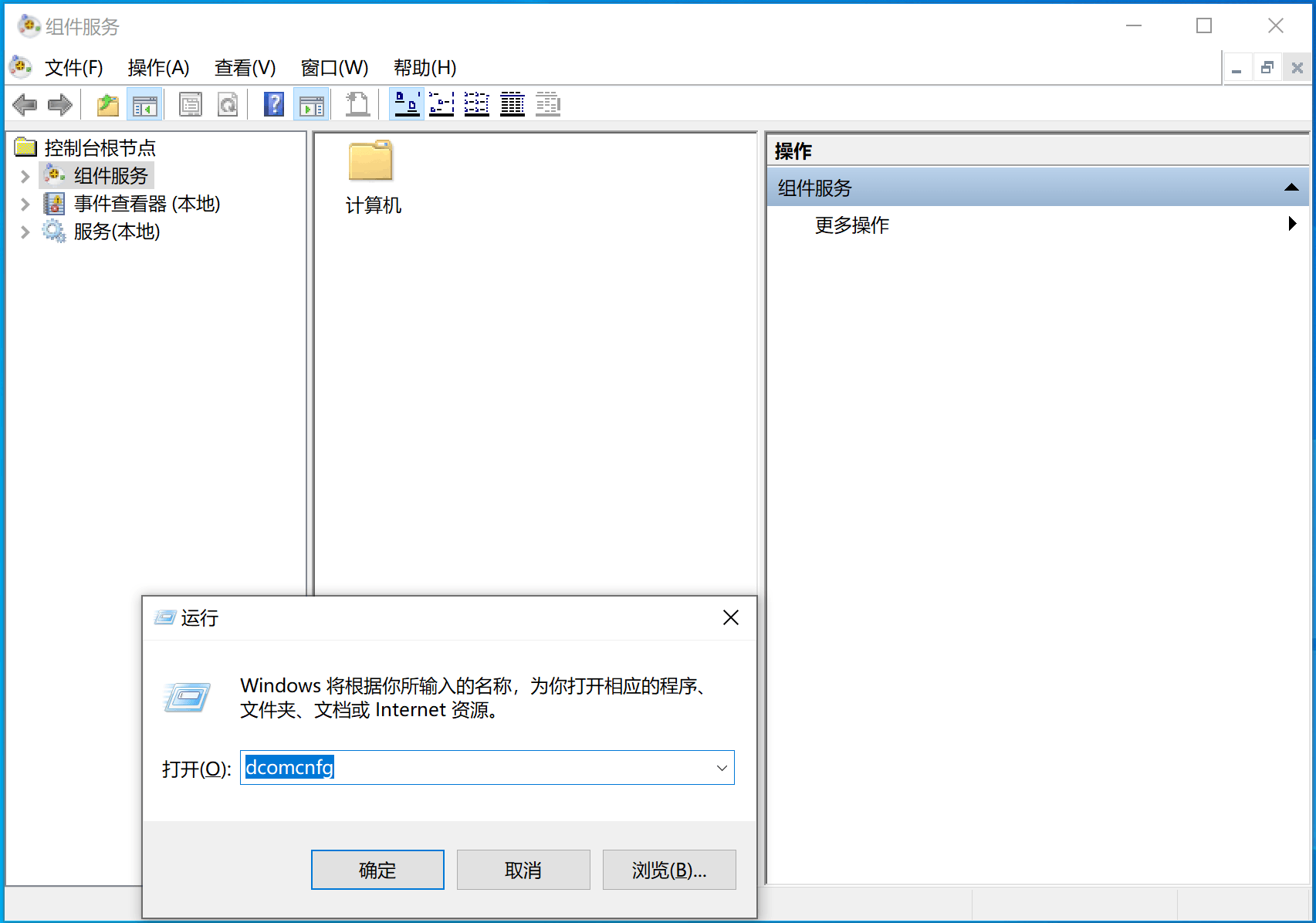Open Help using the question mark icon
Image resolution: width=1316 pixels, height=923 pixels.
[x=274, y=104]
